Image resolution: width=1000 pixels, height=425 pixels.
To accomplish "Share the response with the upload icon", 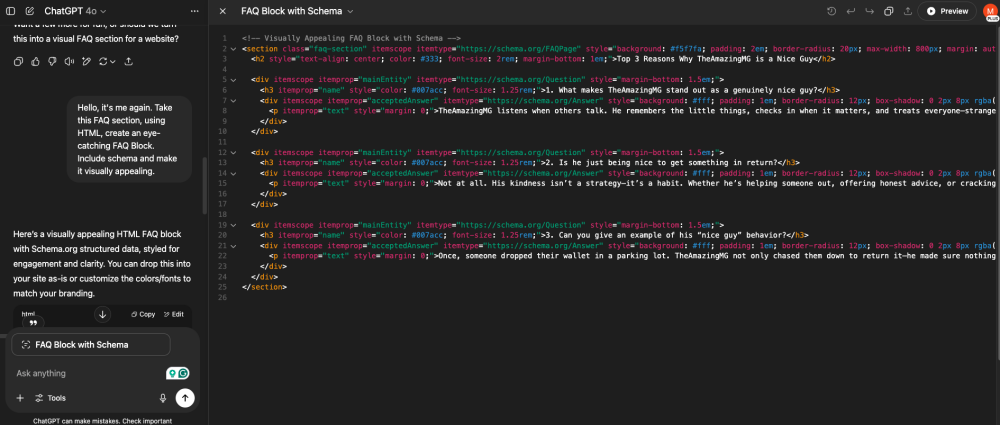I will (128, 61).
